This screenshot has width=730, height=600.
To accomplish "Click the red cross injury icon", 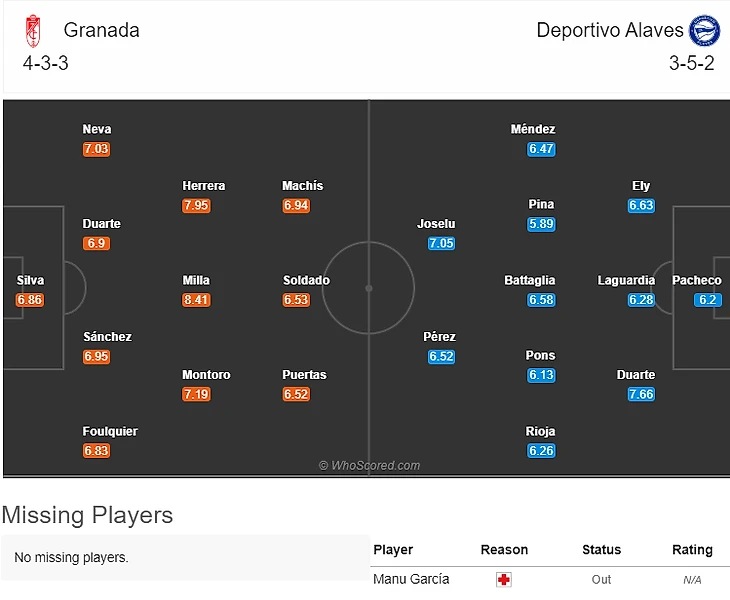I will (x=504, y=580).
